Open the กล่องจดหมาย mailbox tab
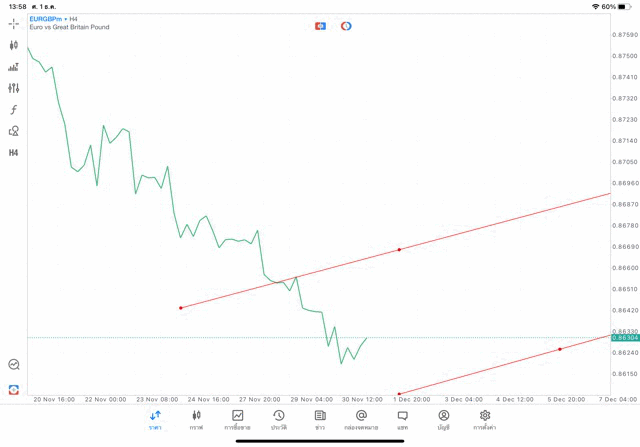640x447 pixels. pos(361,420)
